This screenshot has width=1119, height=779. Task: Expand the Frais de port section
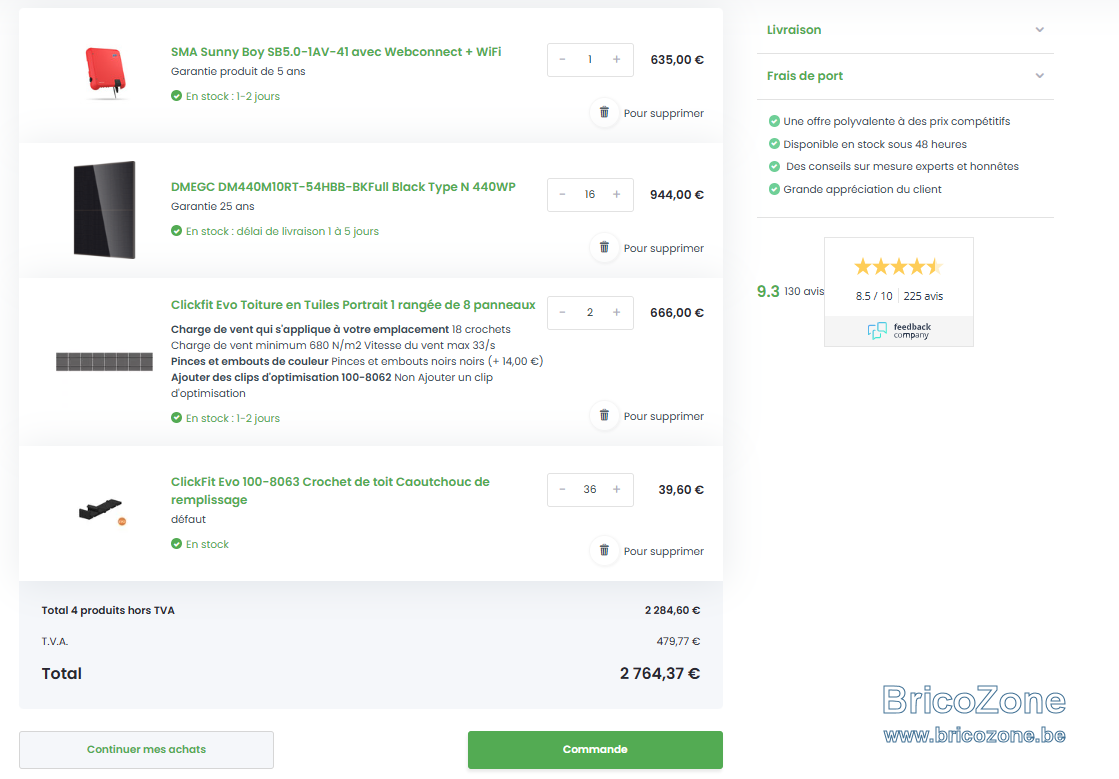click(x=905, y=76)
